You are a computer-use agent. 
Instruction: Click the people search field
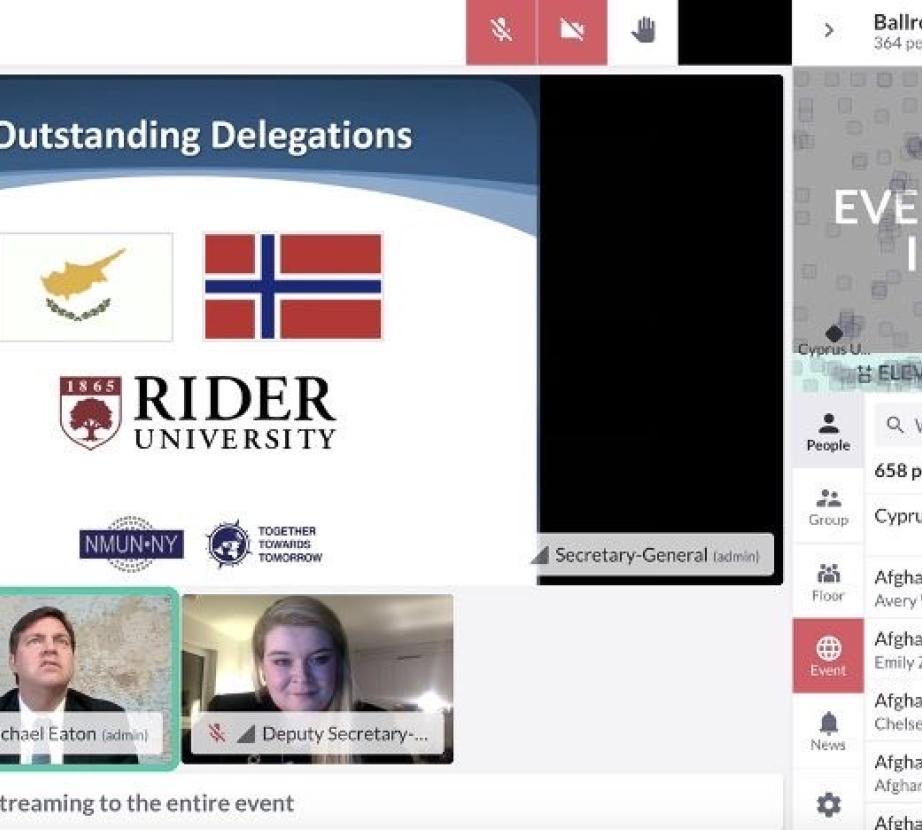(x=898, y=424)
